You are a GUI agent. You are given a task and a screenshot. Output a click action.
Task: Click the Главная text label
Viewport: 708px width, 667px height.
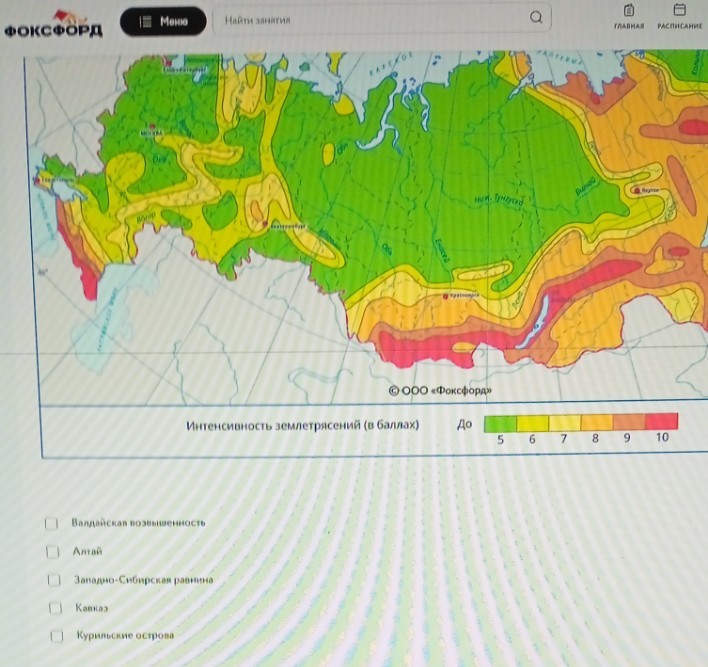coord(628,27)
